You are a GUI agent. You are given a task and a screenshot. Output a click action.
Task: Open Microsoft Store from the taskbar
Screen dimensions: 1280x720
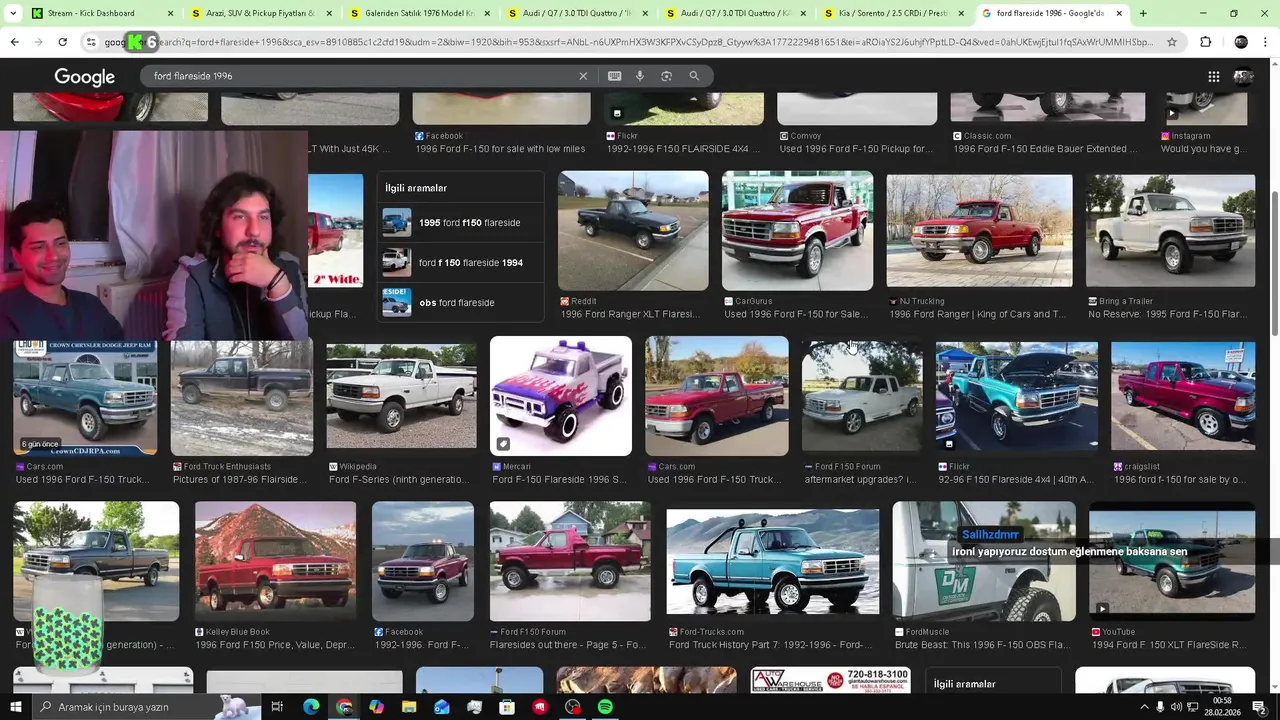(x=507, y=707)
